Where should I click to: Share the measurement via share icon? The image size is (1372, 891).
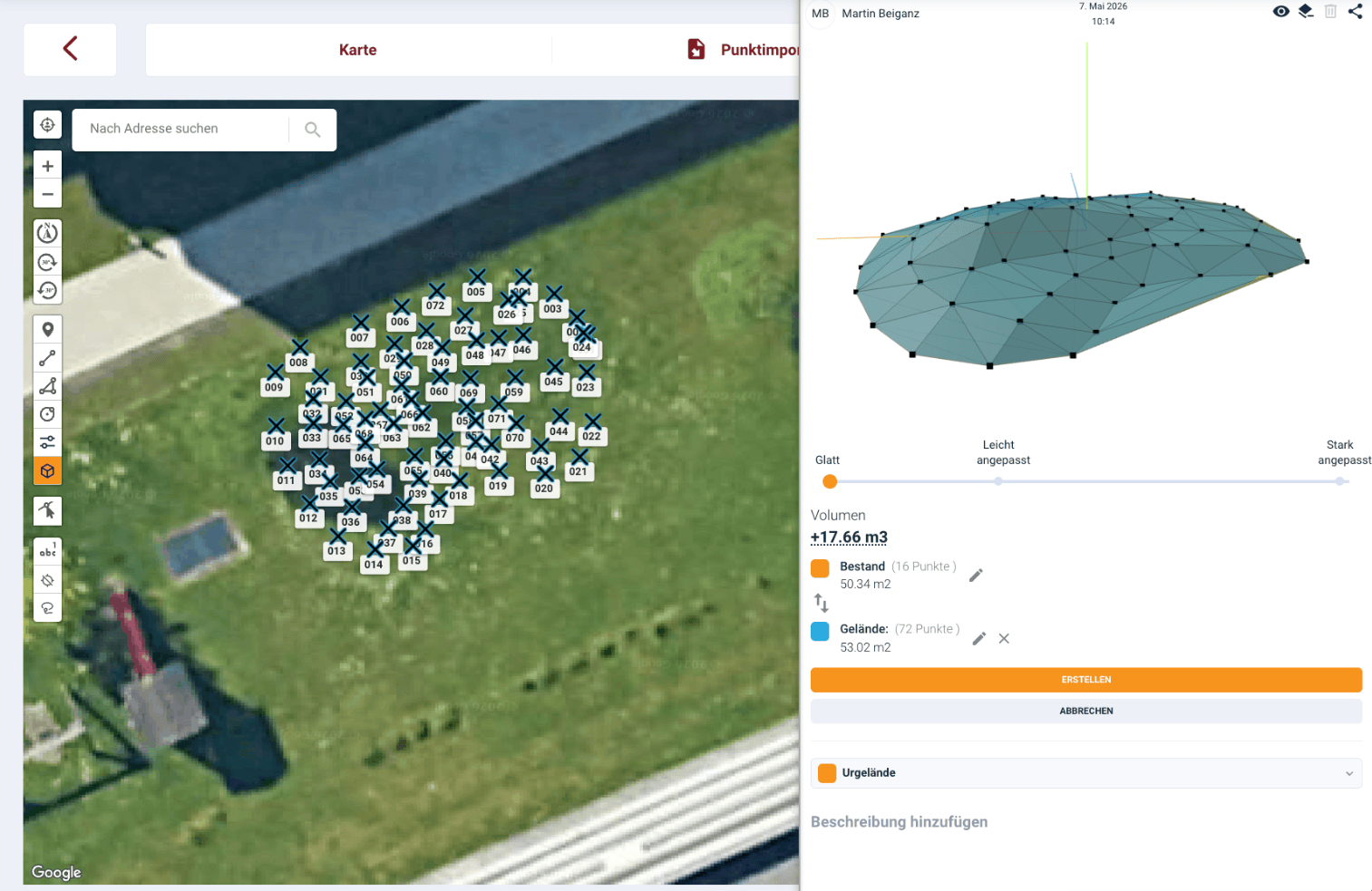(x=1355, y=12)
